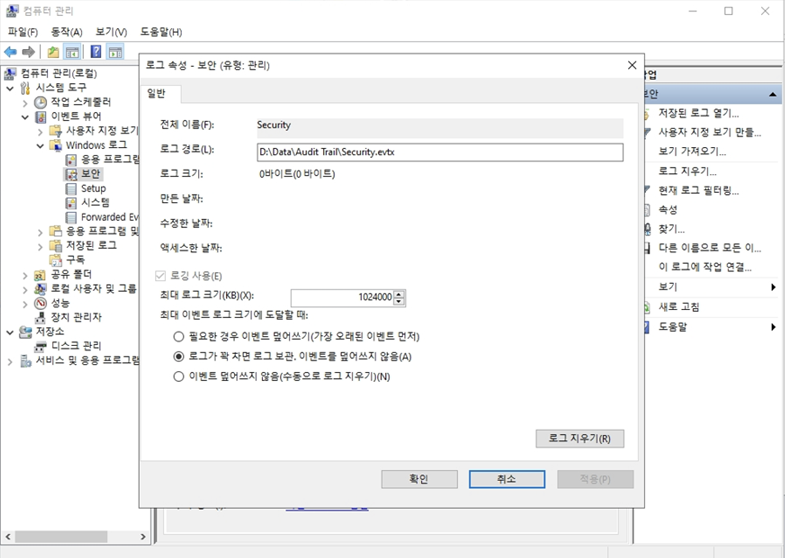Viewport: 785px width, 558px height.
Task: Go forward with the toolbar right arrow
Action: (29, 52)
